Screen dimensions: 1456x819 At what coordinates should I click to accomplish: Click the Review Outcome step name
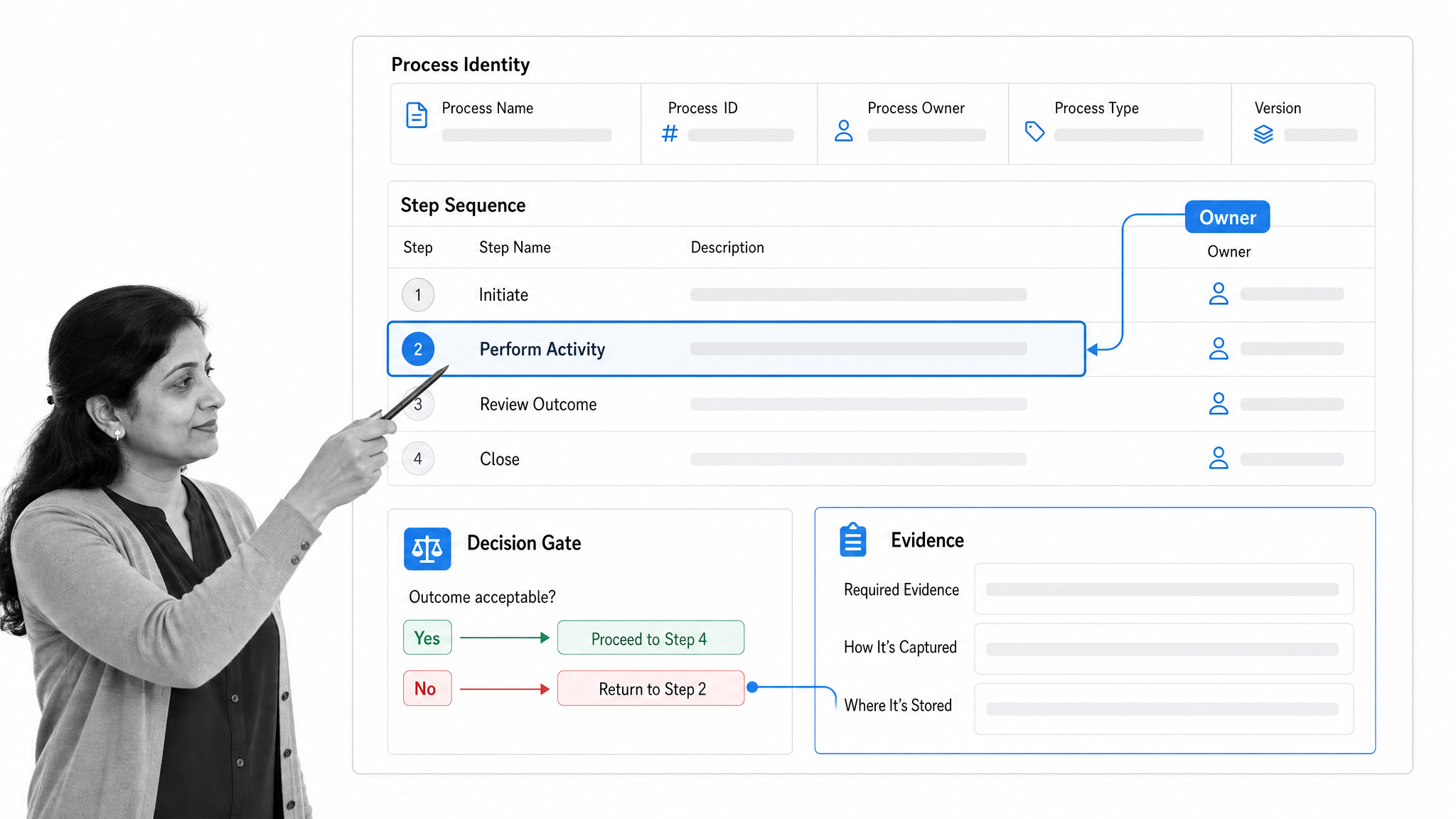click(x=538, y=405)
